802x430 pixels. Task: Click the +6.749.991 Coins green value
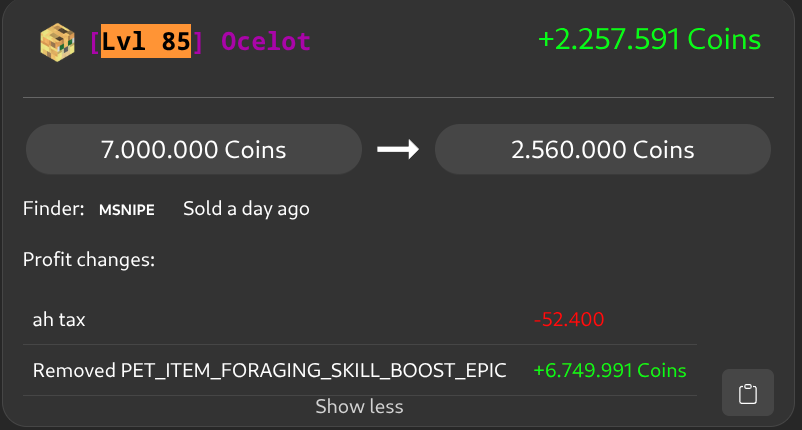pos(610,371)
